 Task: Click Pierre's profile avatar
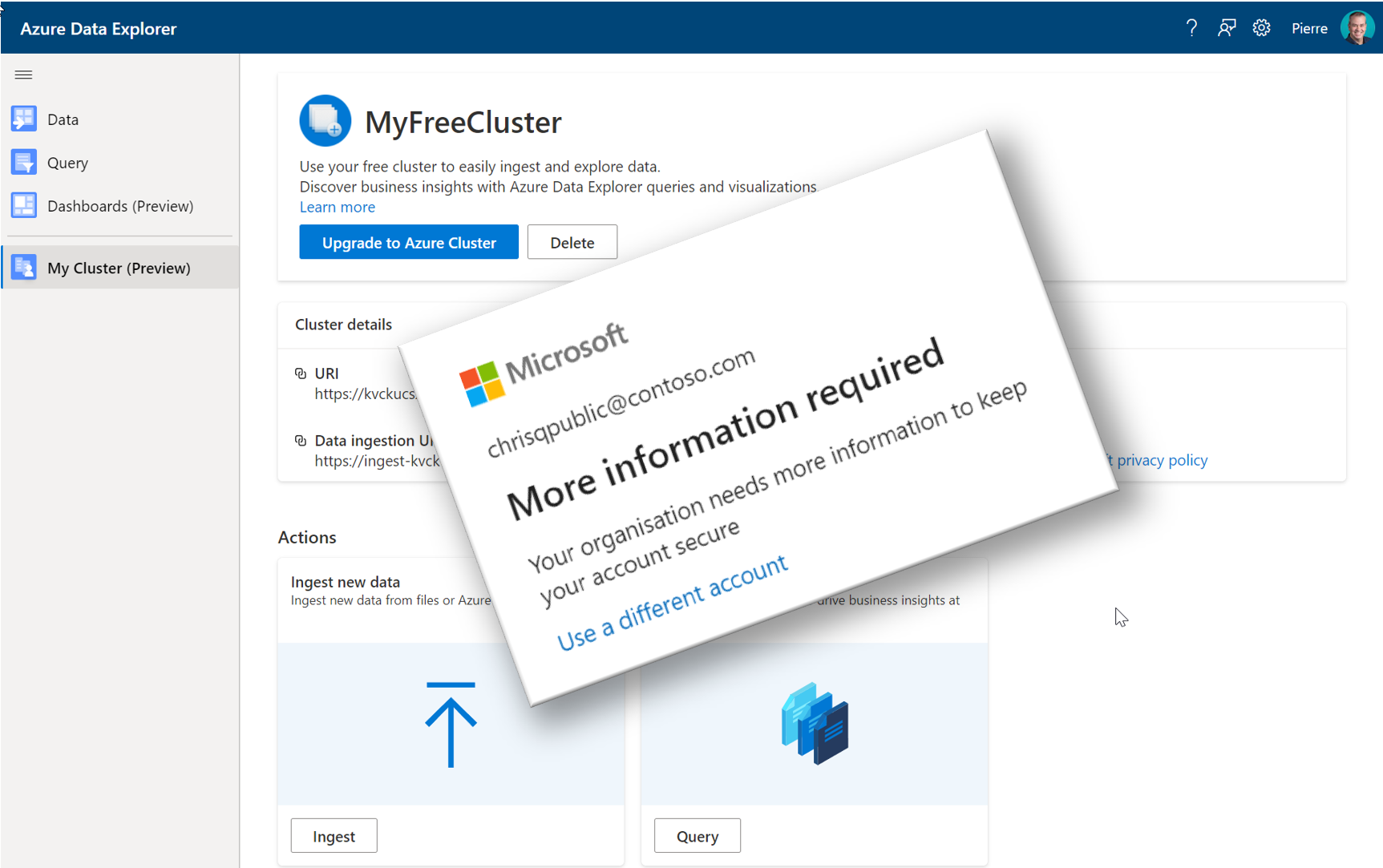[1357, 28]
